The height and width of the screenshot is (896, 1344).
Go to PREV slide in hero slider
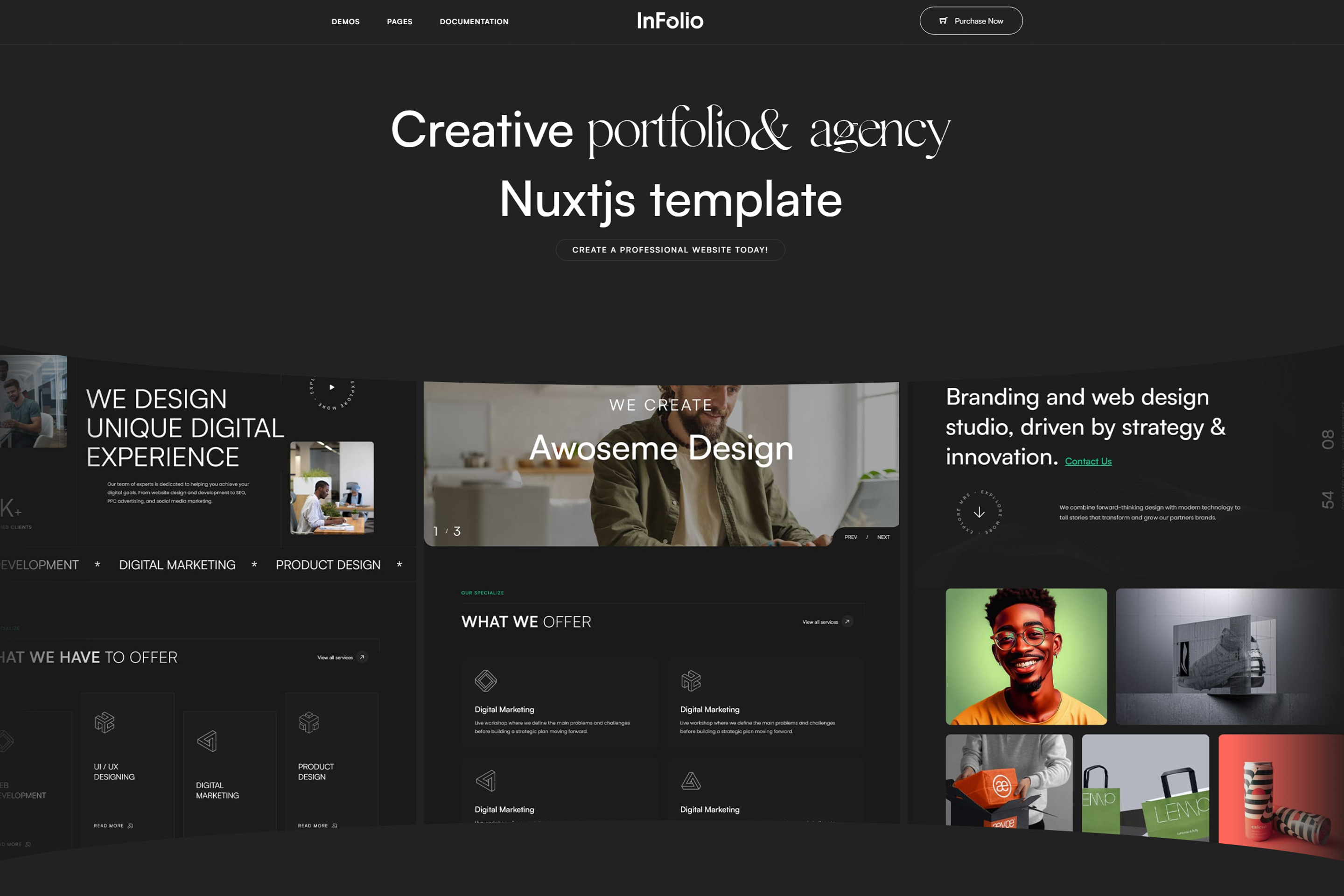(x=850, y=537)
